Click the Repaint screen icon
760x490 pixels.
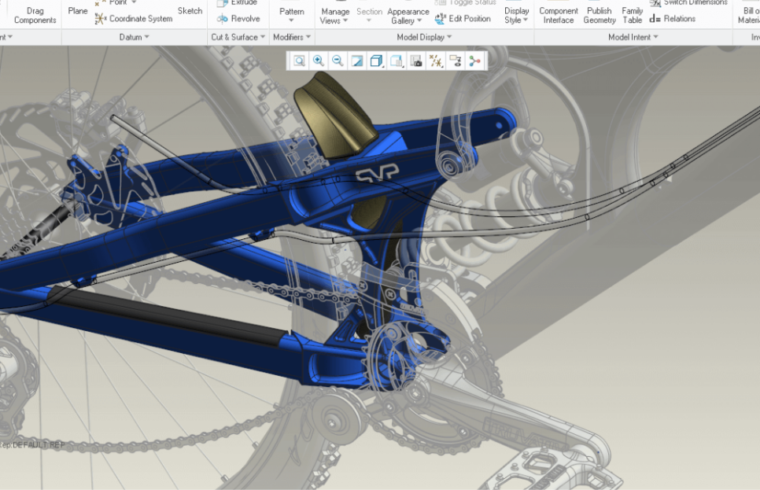click(357, 61)
